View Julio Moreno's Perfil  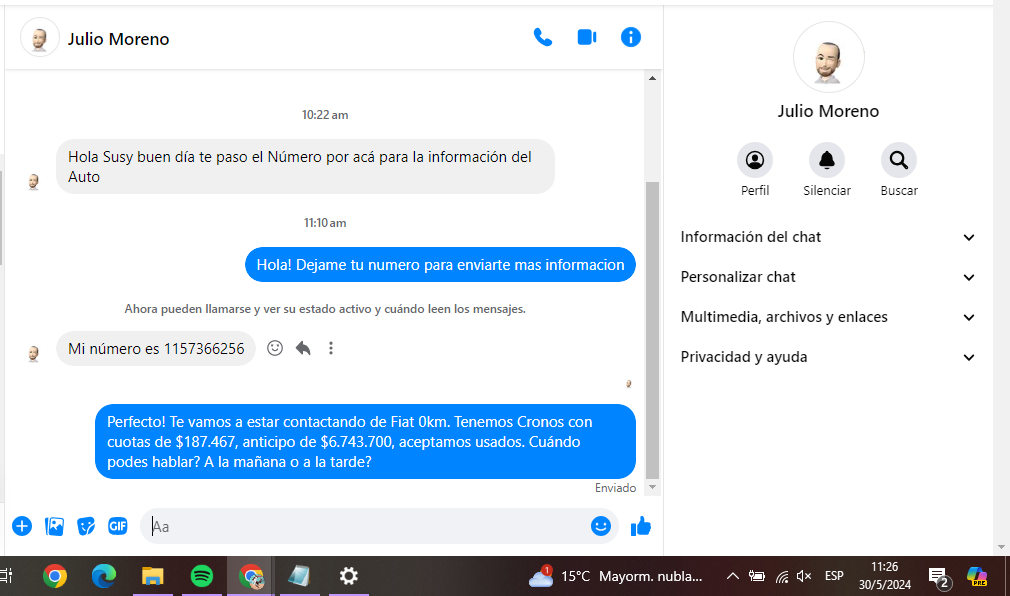click(755, 160)
